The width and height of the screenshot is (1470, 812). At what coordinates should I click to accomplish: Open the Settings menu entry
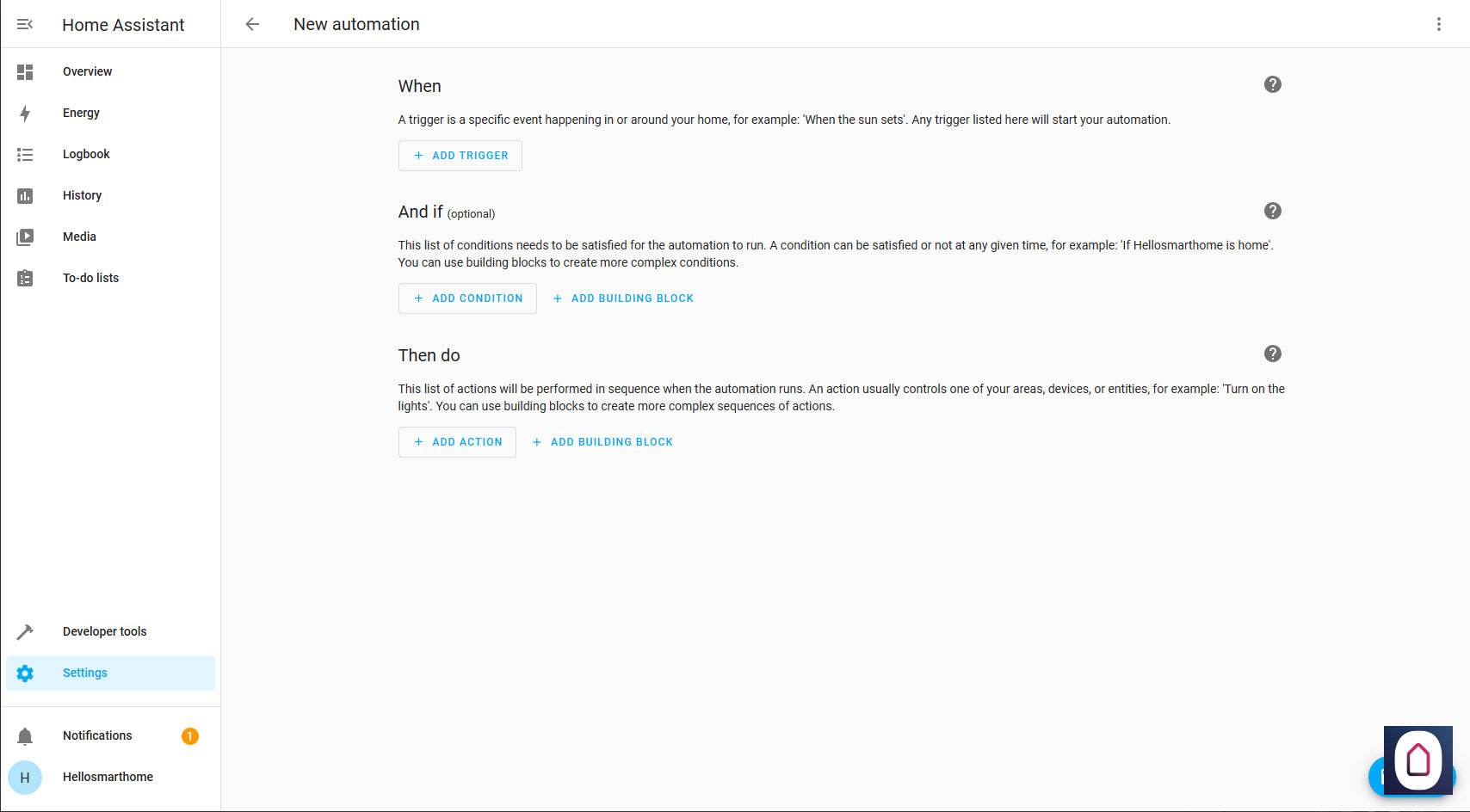coord(110,674)
